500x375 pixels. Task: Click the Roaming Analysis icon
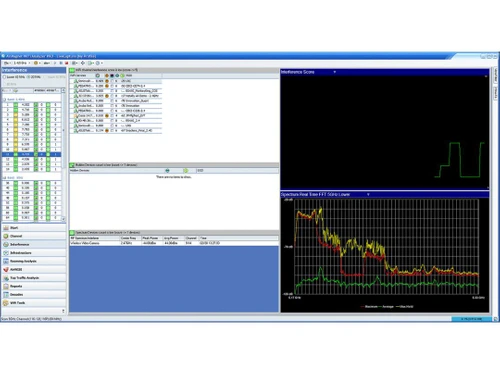pos(6,261)
